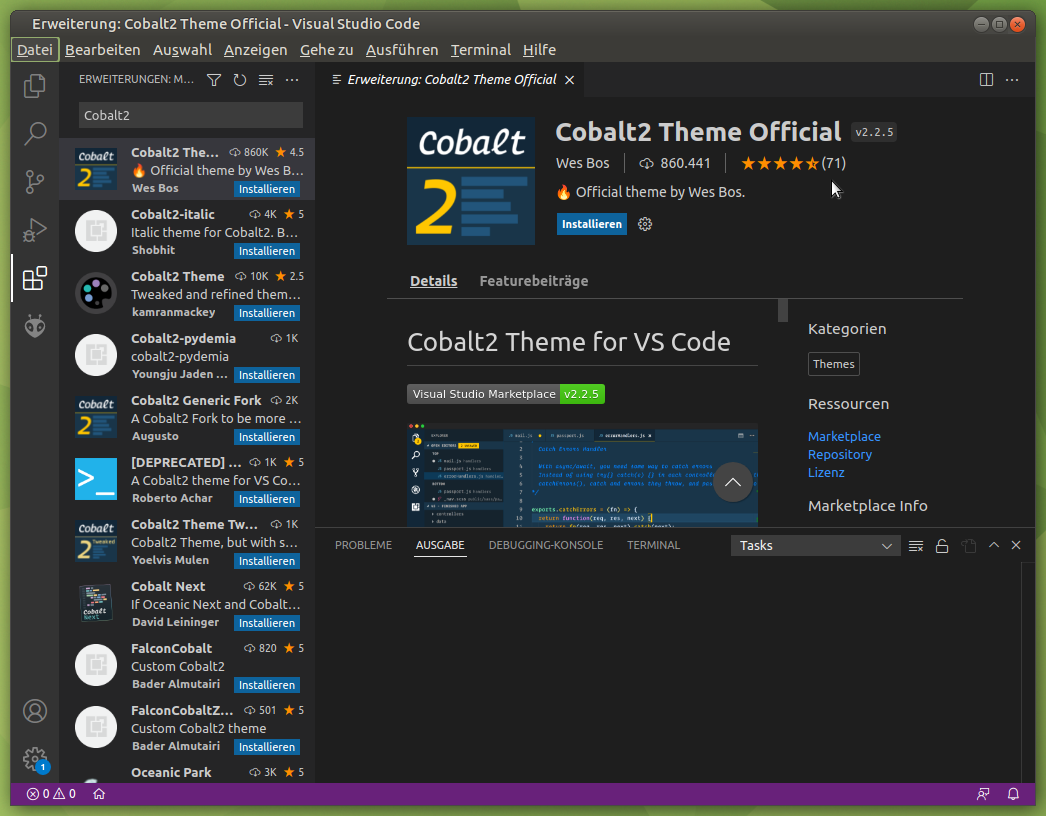1046x816 pixels.
Task: Open the Repository resource link
Action: (x=840, y=454)
